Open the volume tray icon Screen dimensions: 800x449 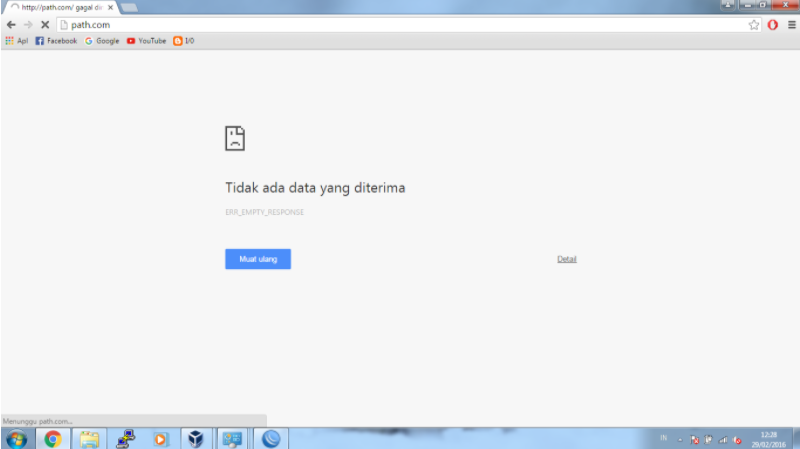point(737,439)
